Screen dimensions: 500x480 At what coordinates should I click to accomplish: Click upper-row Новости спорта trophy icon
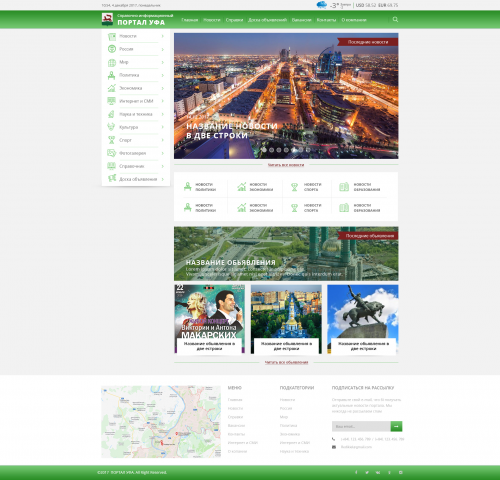(x=294, y=187)
